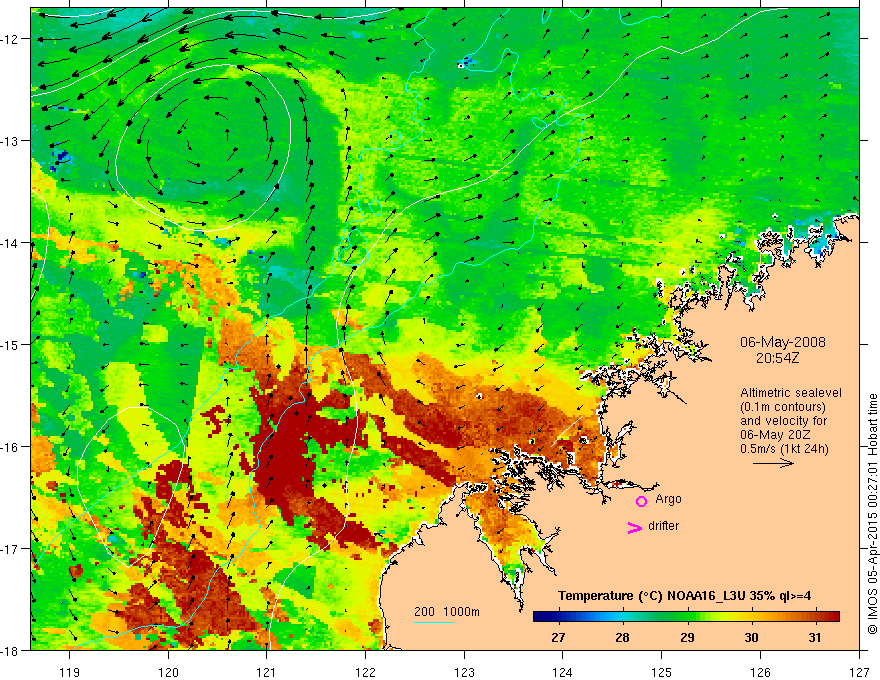Click the '28' color bar tick label
The height and width of the screenshot is (680, 880).
pyautogui.click(x=622, y=637)
